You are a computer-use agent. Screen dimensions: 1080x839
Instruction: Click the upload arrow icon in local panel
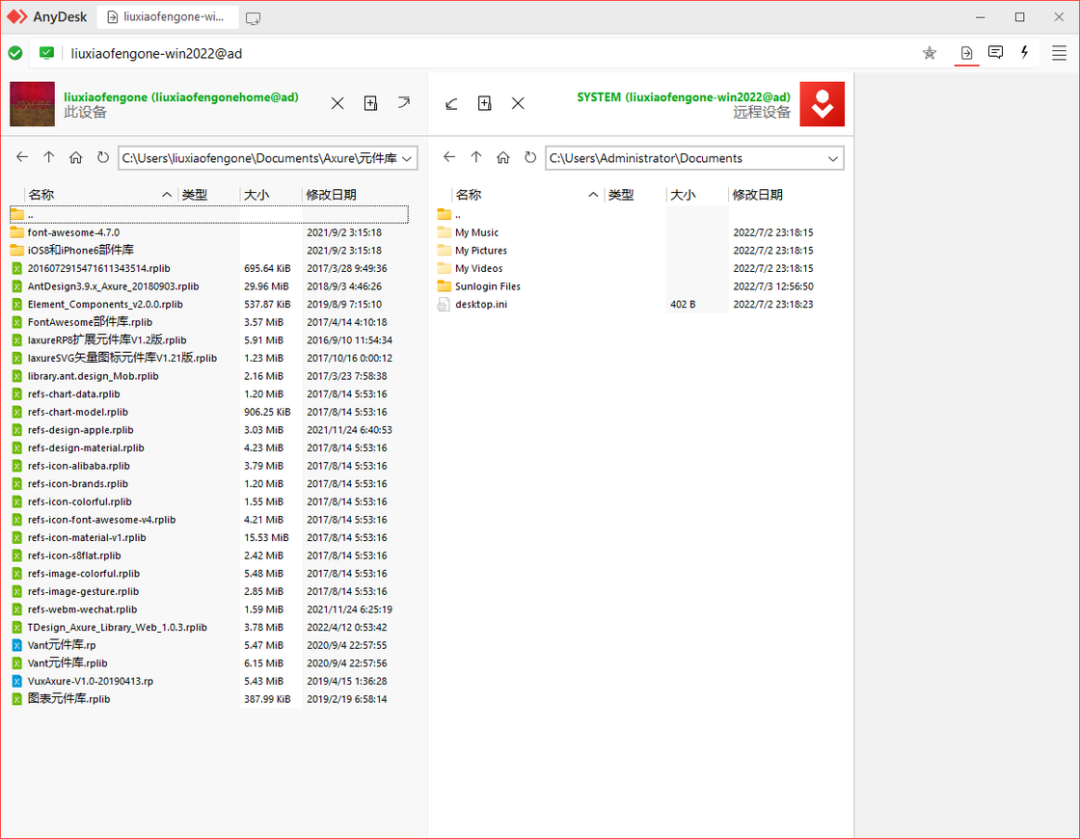click(404, 103)
